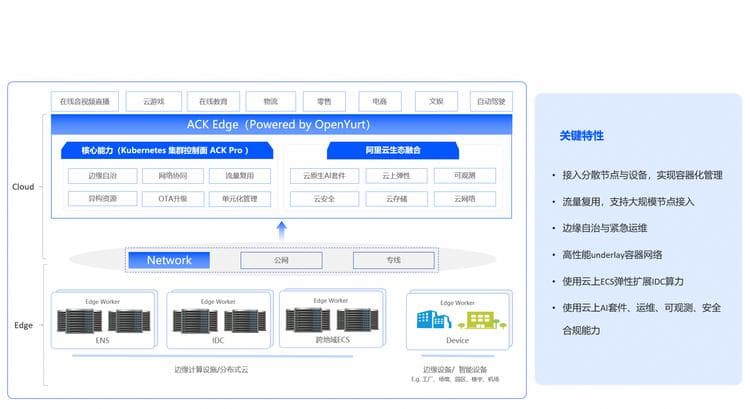
Task: Click Edge Worker label in IDC box
Action: click(x=218, y=302)
